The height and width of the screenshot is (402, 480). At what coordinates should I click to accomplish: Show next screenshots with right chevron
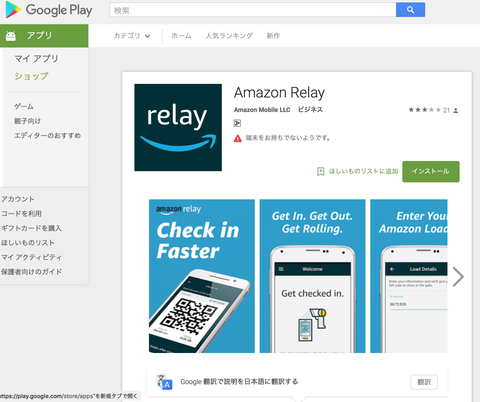[x=458, y=276]
